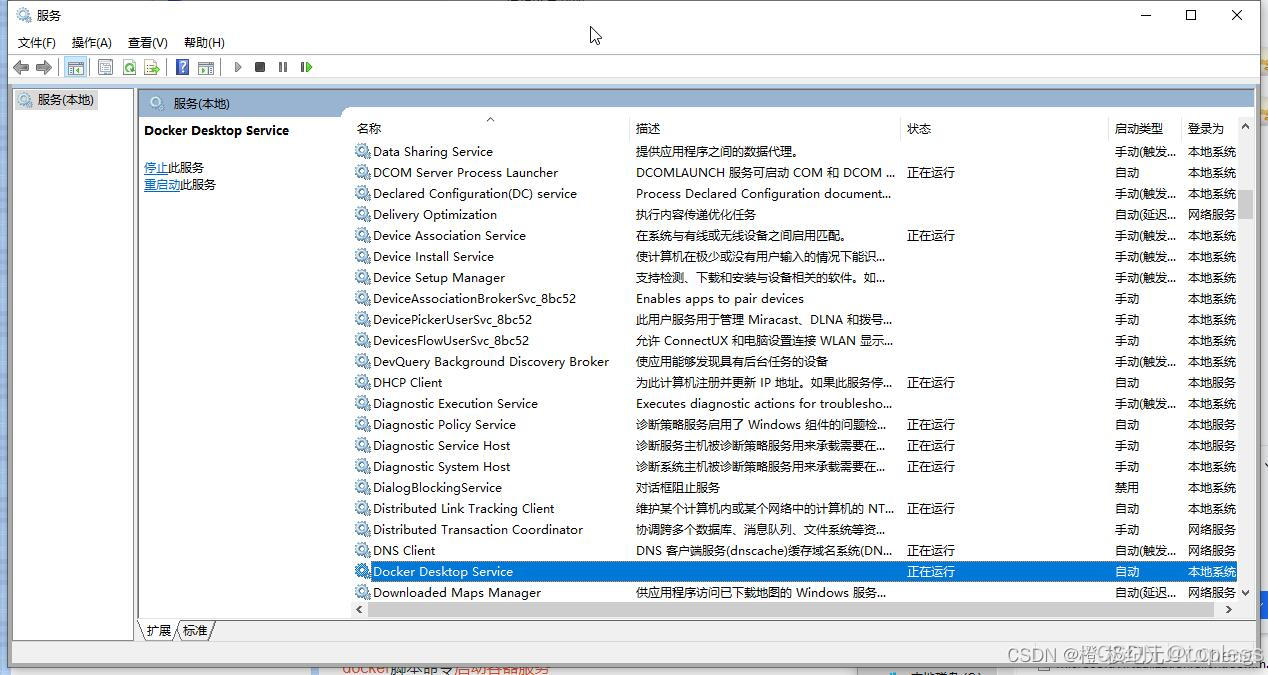Open the 操作(A) menu
1268x675 pixels.
pyautogui.click(x=91, y=42)
